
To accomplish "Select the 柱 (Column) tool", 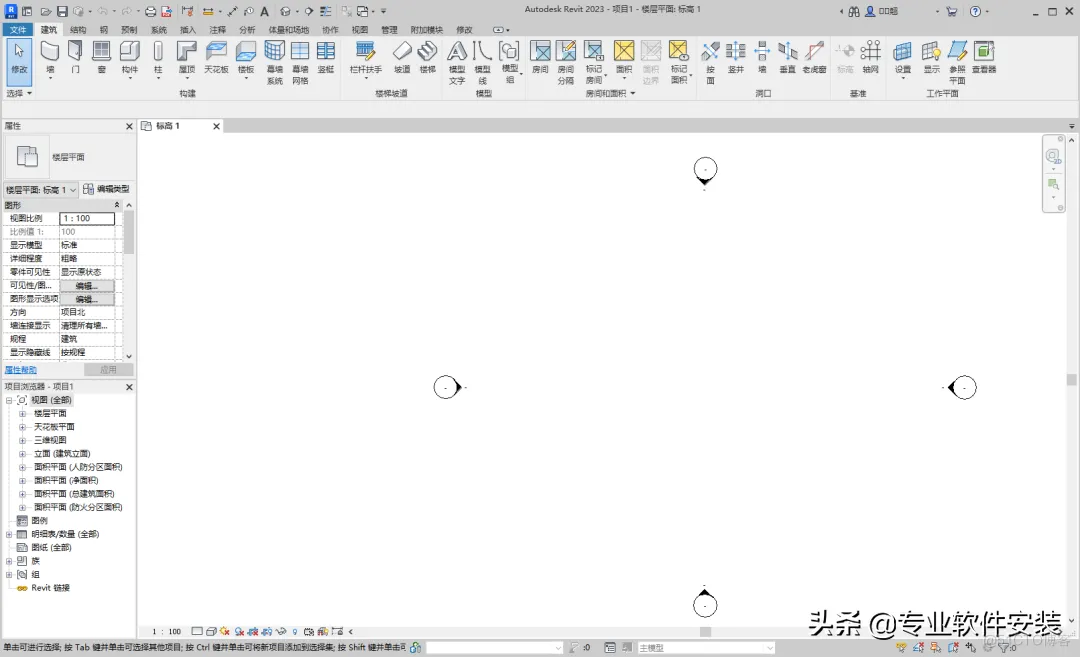I will pyautogui.click(x=158, y=56).
